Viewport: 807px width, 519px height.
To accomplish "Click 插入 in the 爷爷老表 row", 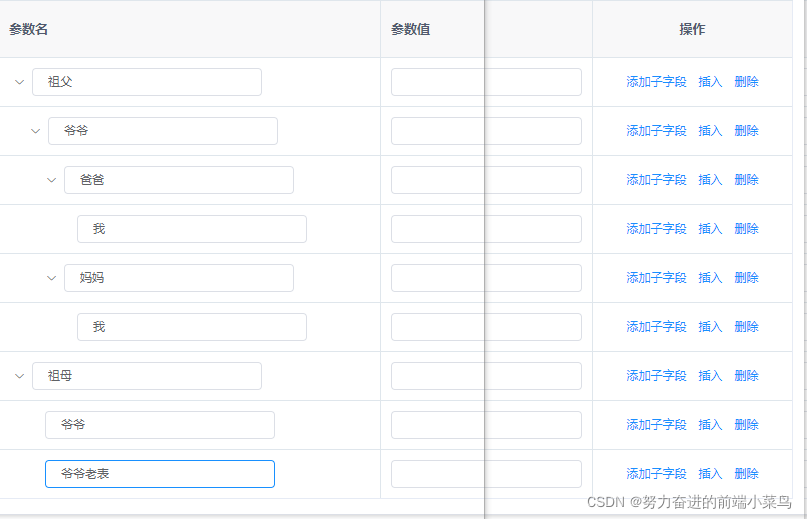I will click(710, 474).
